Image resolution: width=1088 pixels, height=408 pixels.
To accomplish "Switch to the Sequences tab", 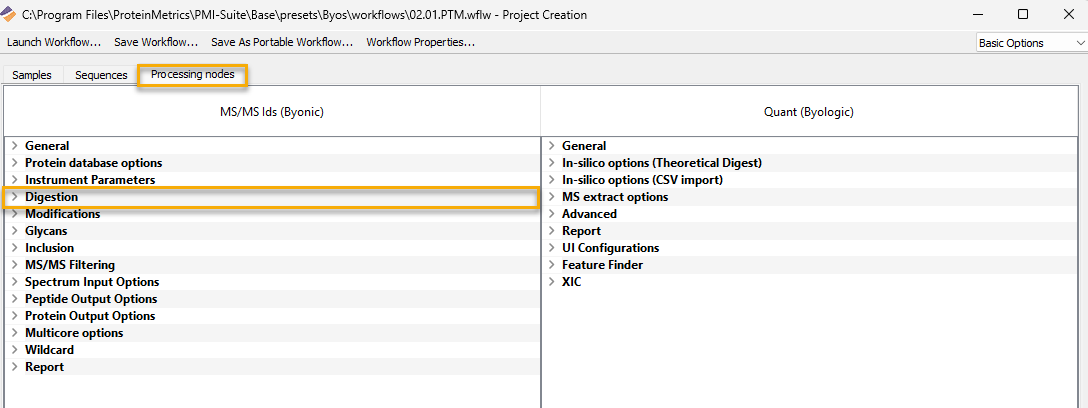I will 101,75.
